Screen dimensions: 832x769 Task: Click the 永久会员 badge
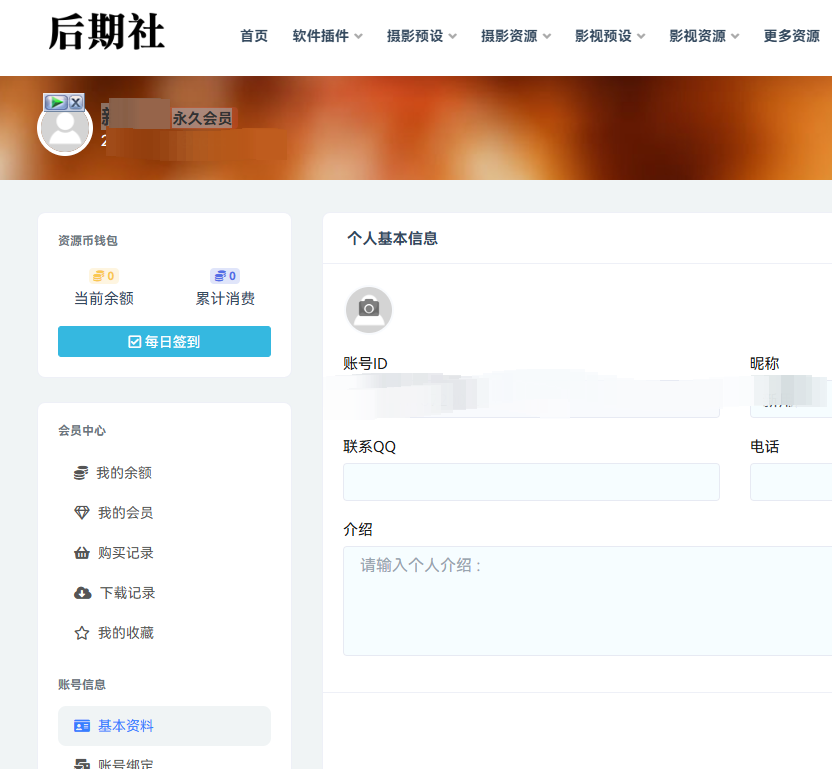coord(202,118)
